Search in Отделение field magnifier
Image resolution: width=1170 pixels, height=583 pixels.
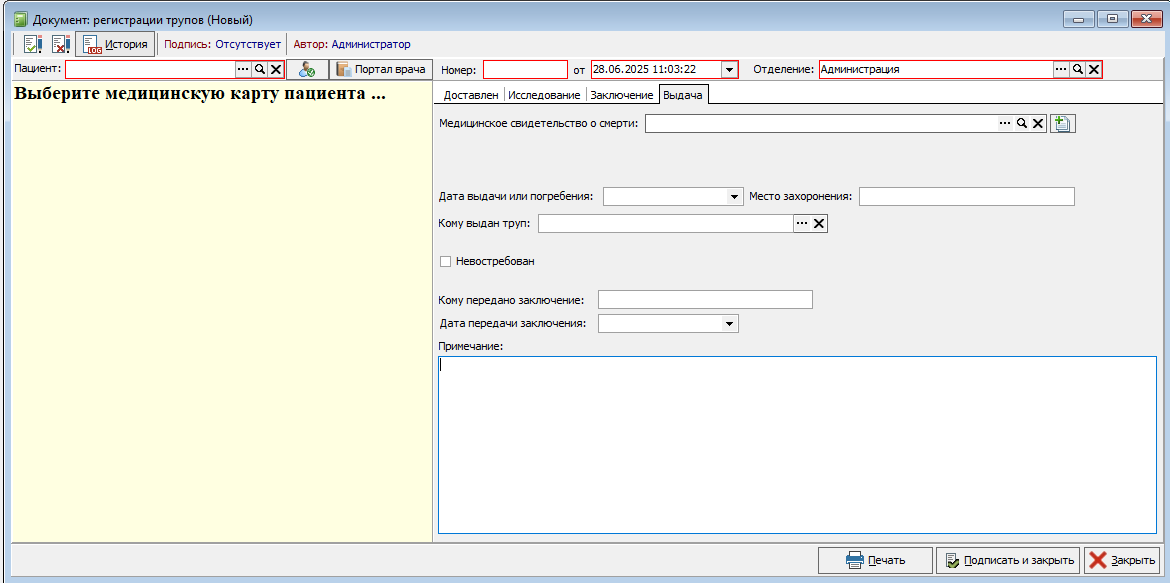(x=1077, y=69)
